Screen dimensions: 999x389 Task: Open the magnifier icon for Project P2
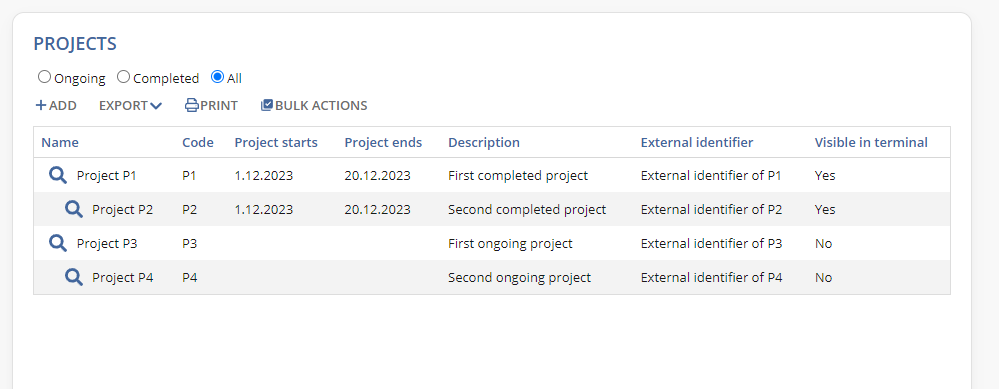(73, 209)
